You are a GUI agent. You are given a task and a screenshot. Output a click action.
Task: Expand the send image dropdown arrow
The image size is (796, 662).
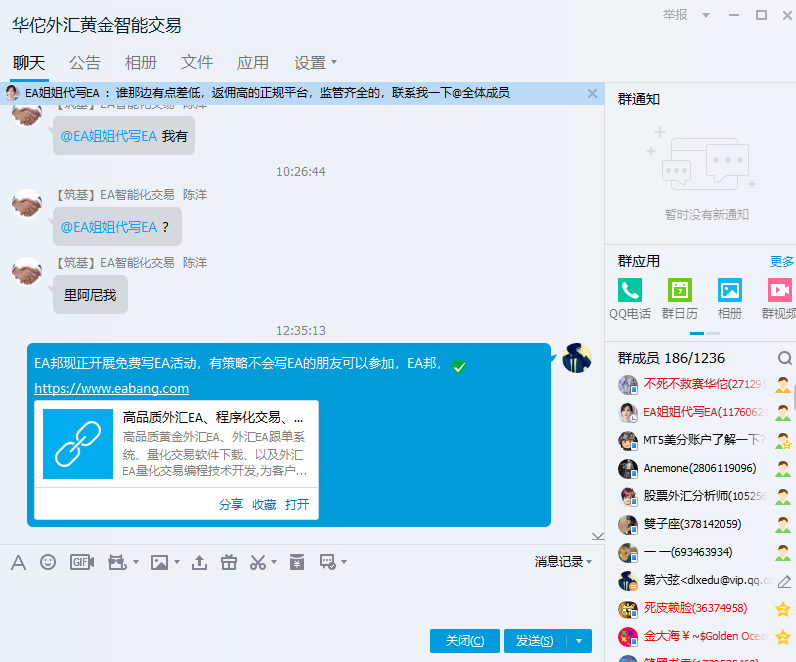point(177,562)
